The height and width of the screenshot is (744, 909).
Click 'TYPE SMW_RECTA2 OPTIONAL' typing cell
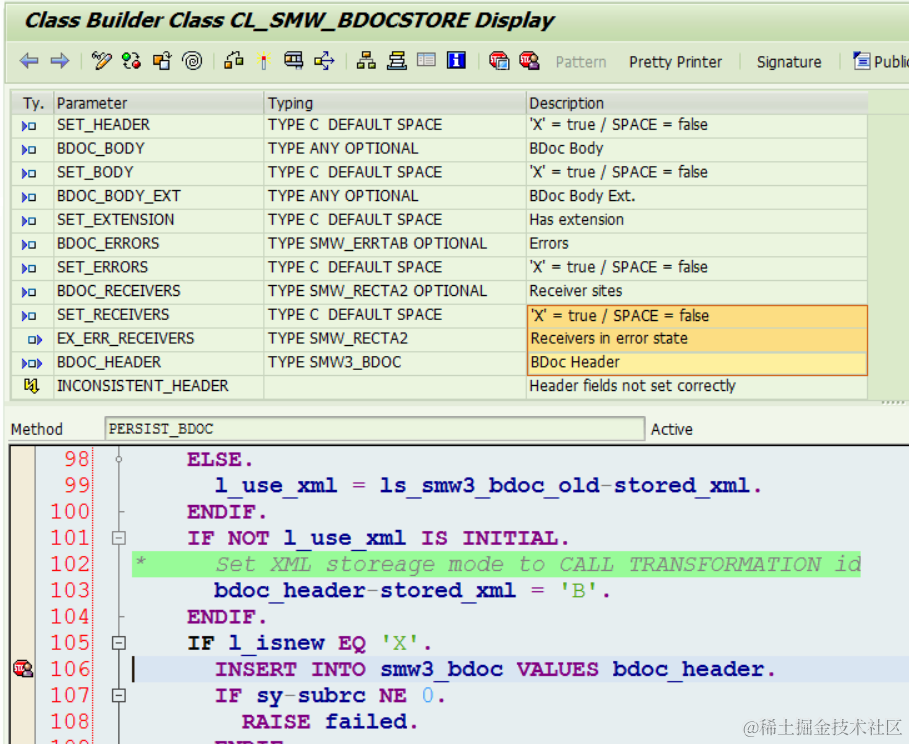[x=395, y=291]
